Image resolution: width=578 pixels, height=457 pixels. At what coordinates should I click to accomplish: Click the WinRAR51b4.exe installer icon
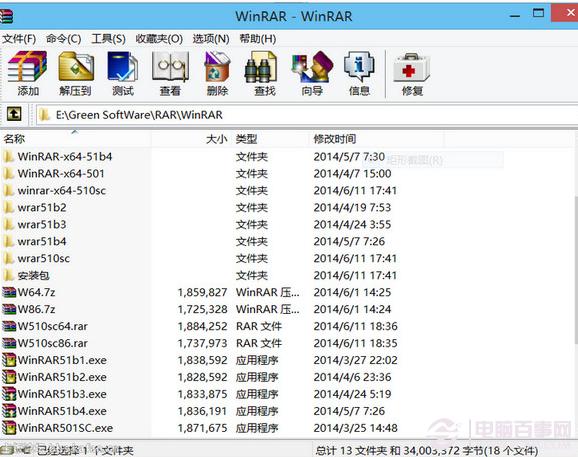[x=9, y=411]
